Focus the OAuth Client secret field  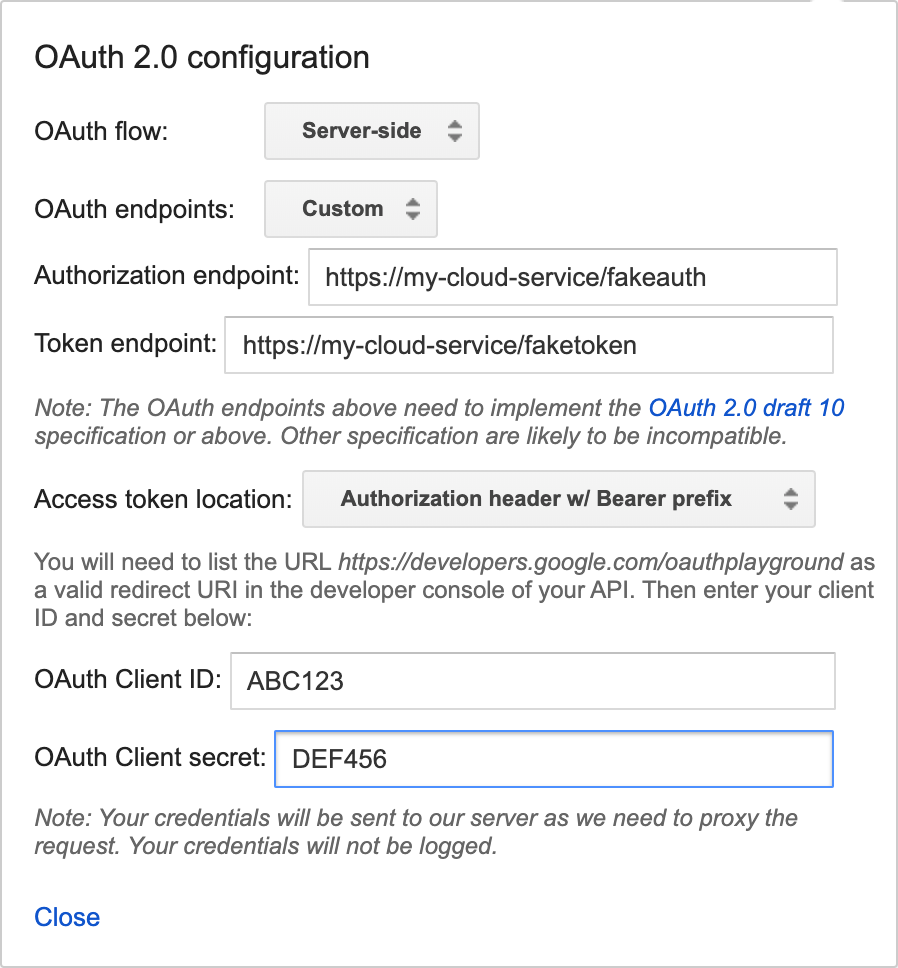(x=553, y=759)
